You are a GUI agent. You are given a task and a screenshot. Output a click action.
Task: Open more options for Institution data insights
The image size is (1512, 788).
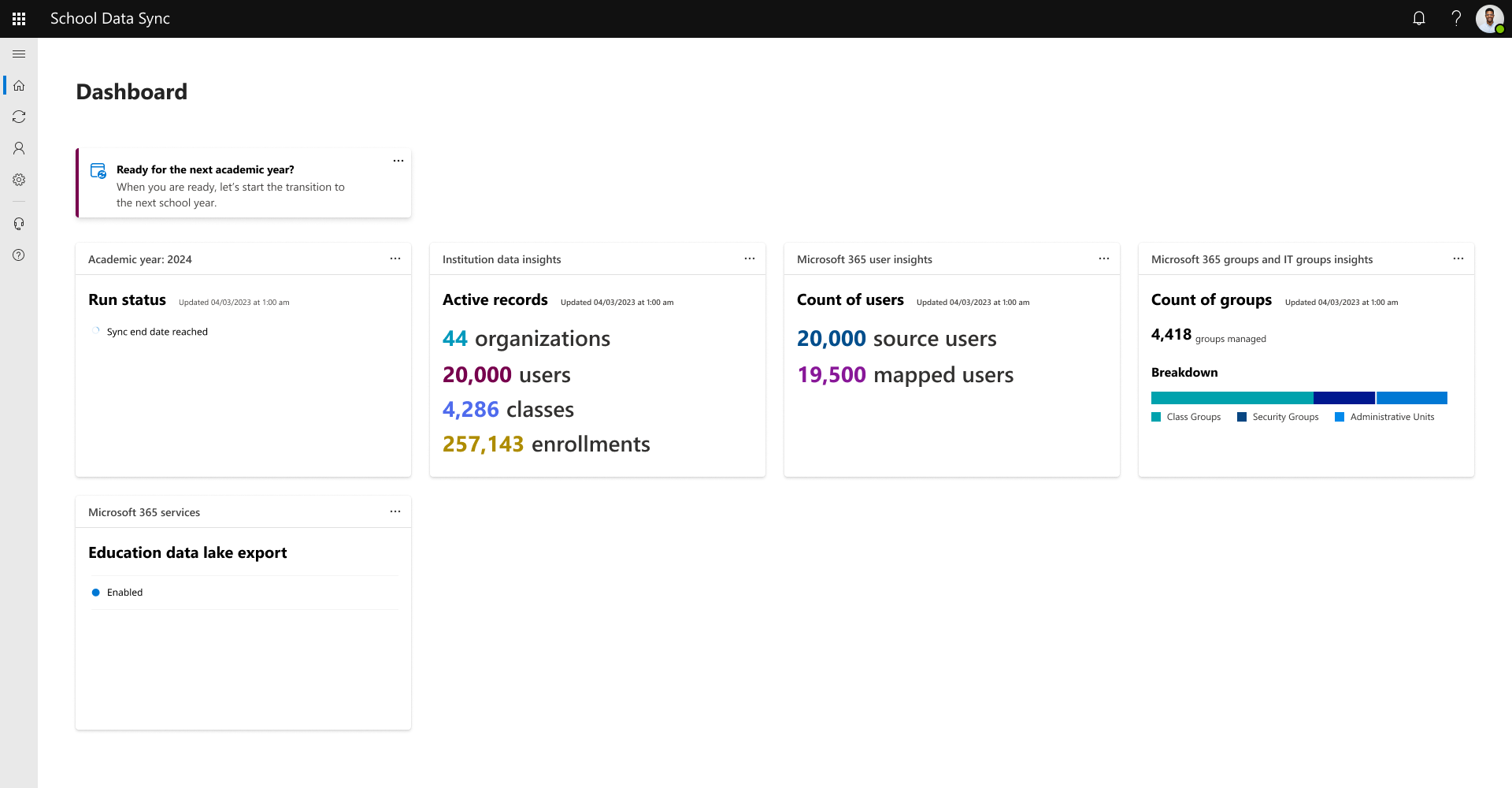coord(750,258)
